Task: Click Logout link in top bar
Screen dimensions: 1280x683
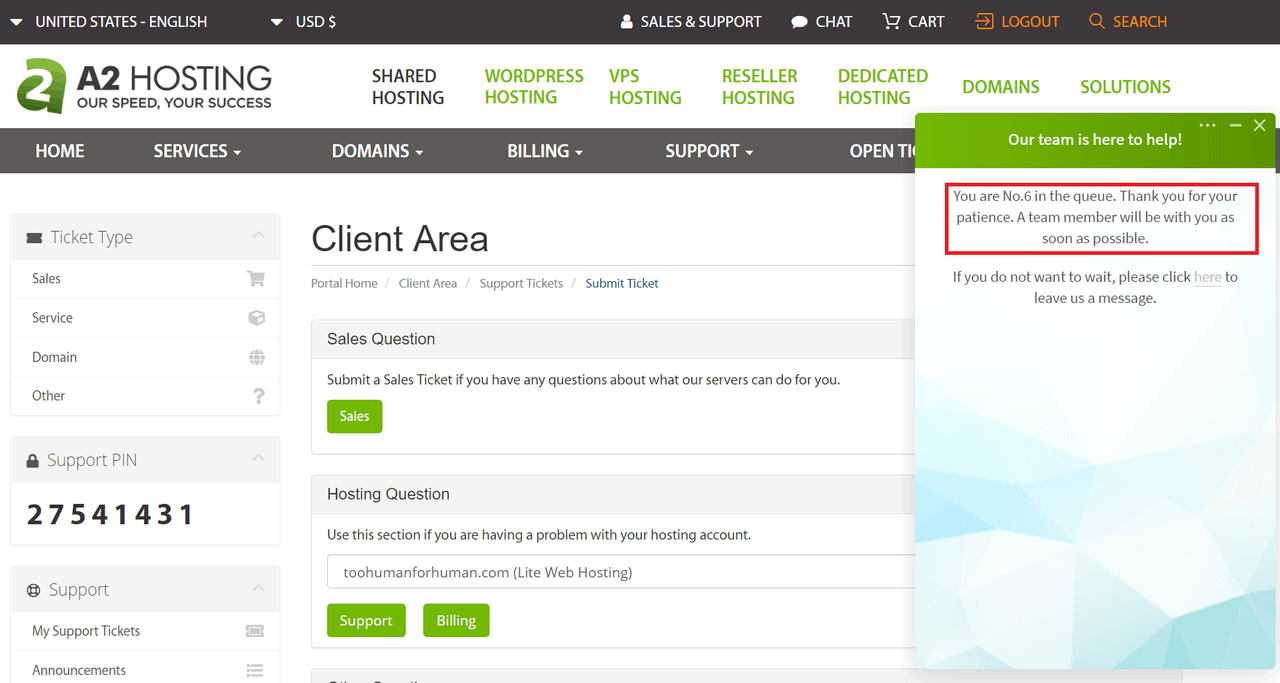Action: click(1030, 21)
